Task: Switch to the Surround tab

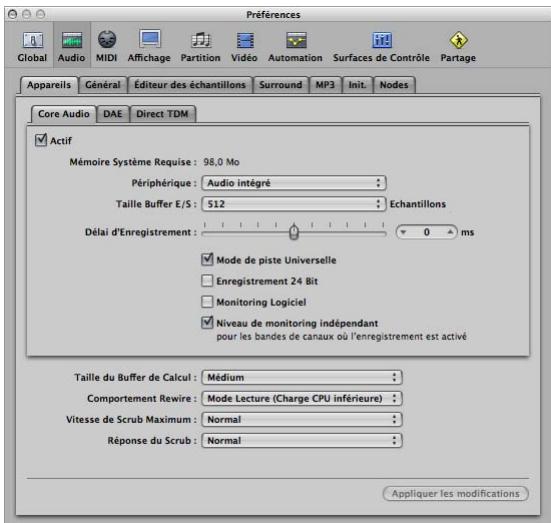Action: [x=280, y=85]
